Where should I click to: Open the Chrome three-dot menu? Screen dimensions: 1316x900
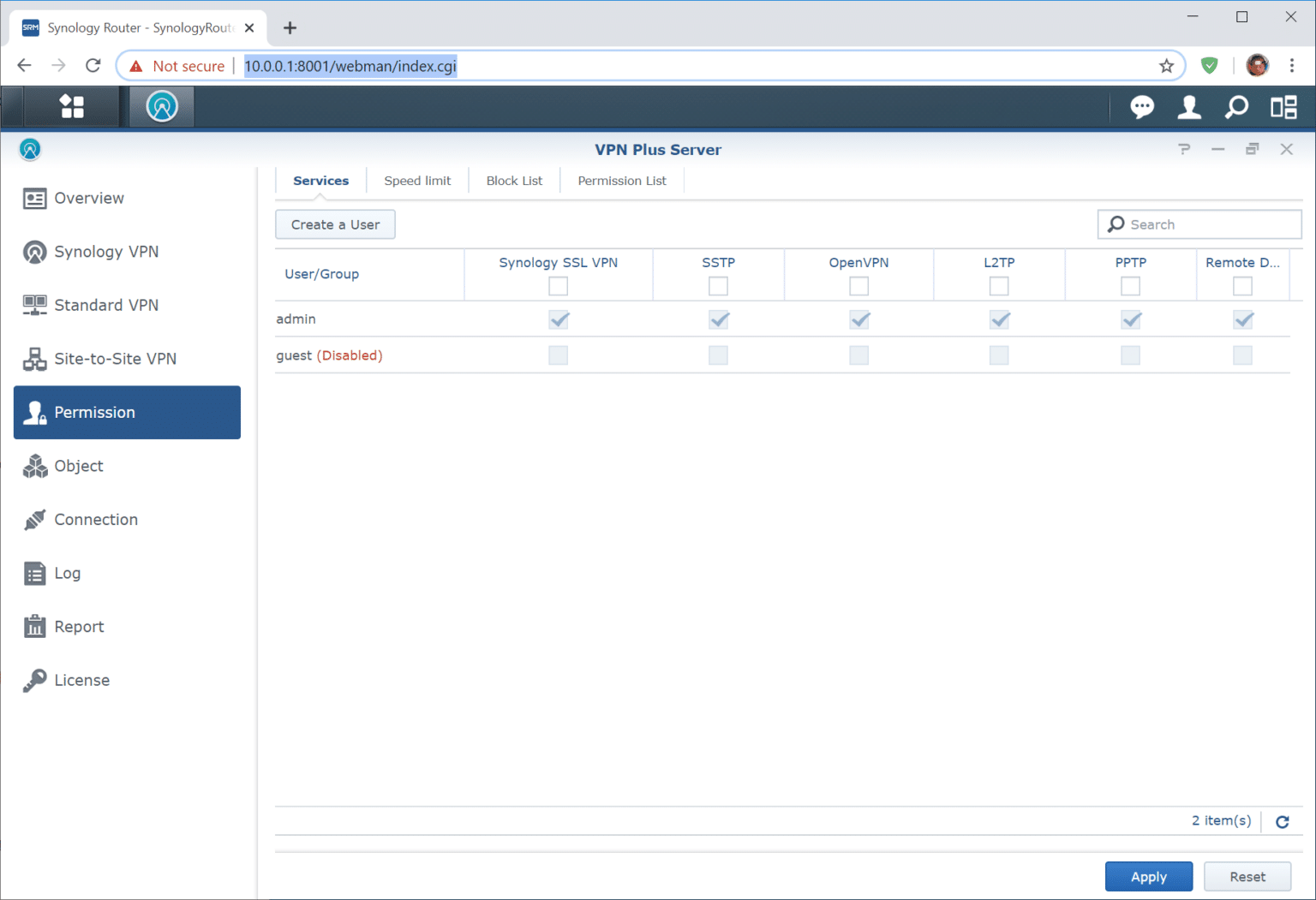click(x=1292, y=65)
